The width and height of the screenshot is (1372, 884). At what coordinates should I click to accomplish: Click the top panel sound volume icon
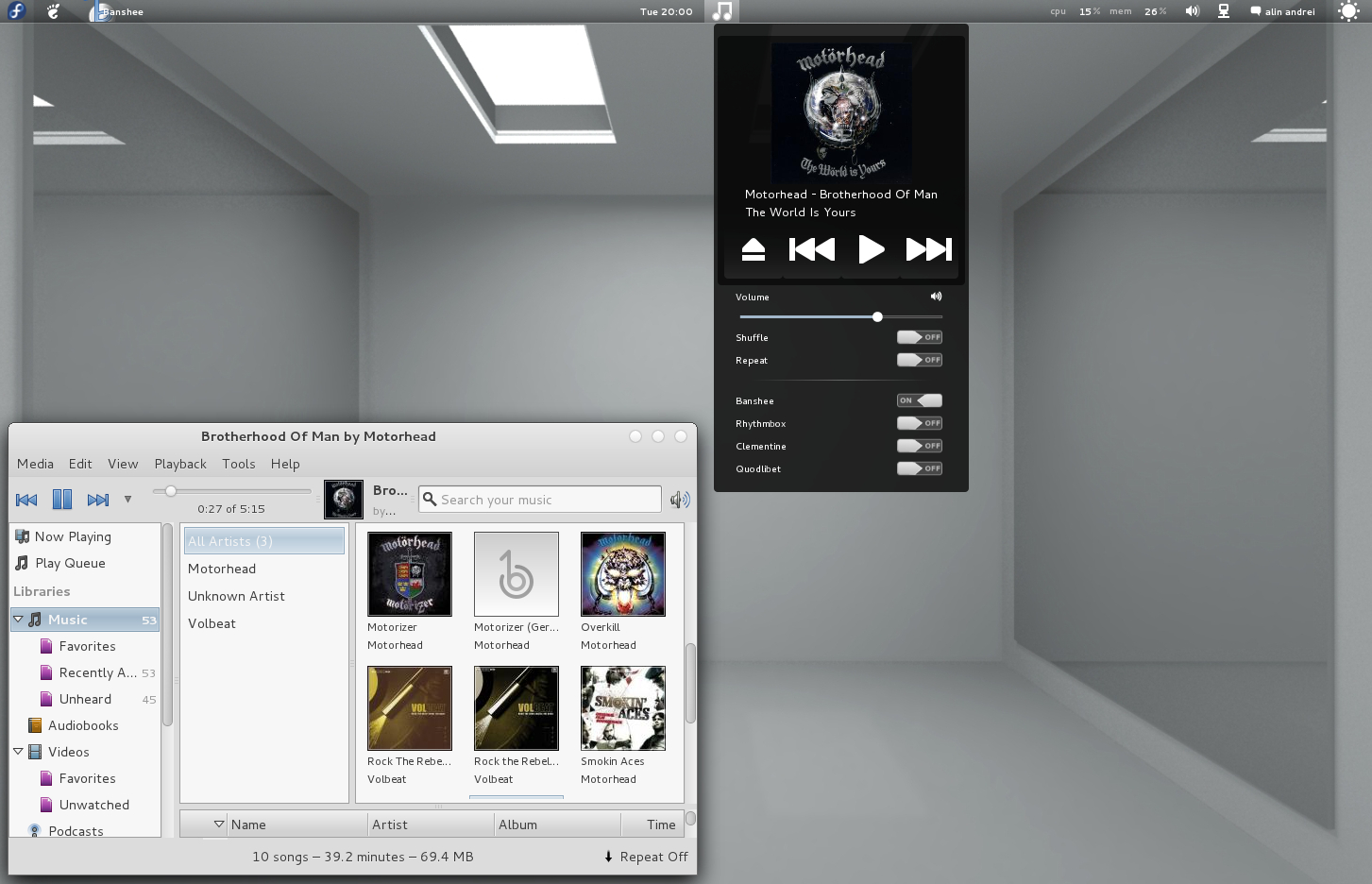pyautogui.click(x=1193, y=11)
